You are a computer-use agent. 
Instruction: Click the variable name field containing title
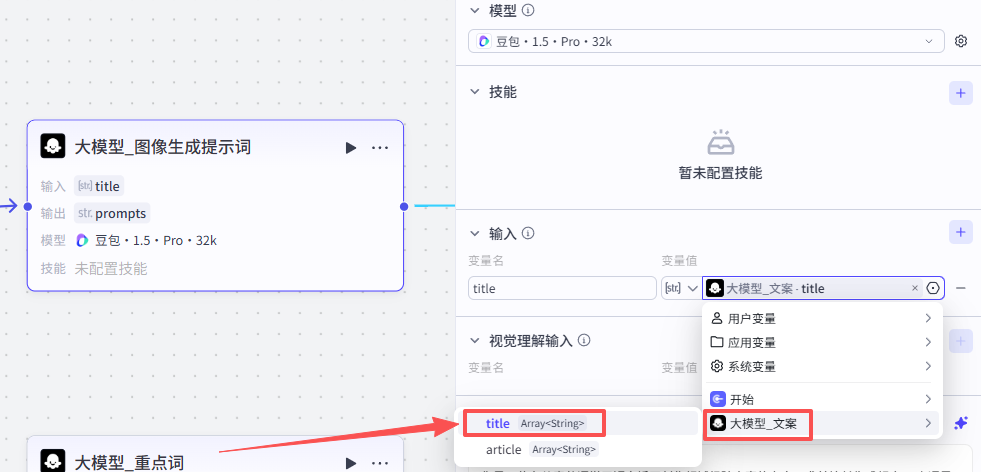tap(561, 288)
